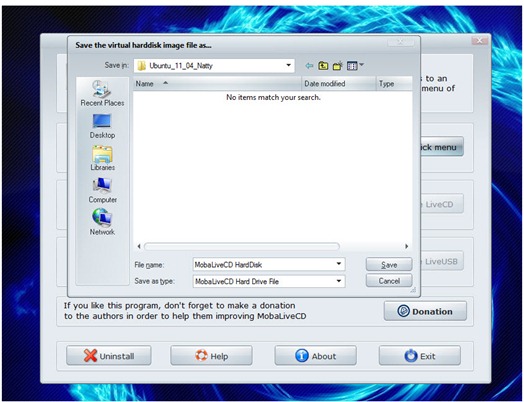Sort files by Date modified column
The height and width of the screenshot is (402, 524).
pyautogui.click(x=339, y=84)
